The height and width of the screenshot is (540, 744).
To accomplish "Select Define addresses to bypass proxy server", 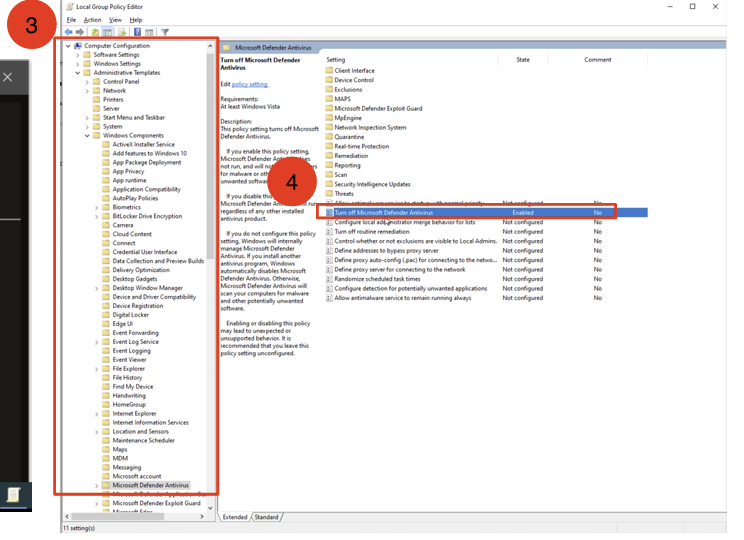I will (386, 251).
